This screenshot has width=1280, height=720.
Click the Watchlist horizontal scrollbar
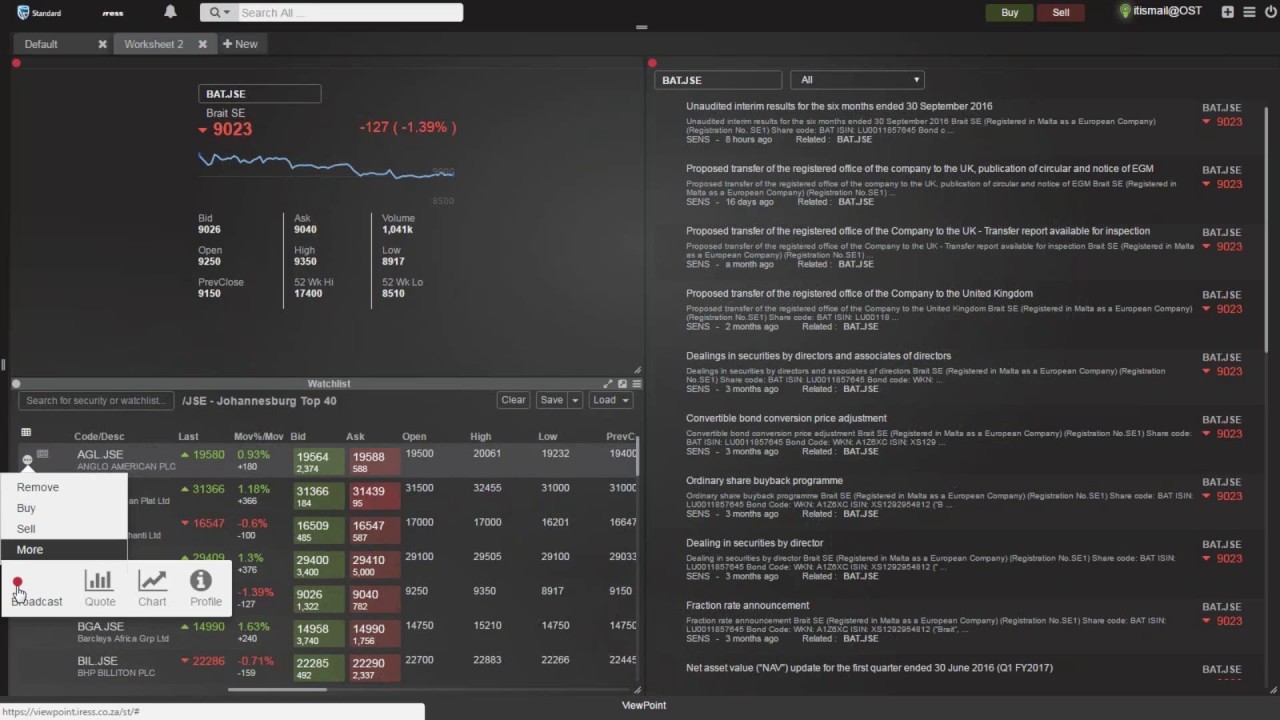278,689
